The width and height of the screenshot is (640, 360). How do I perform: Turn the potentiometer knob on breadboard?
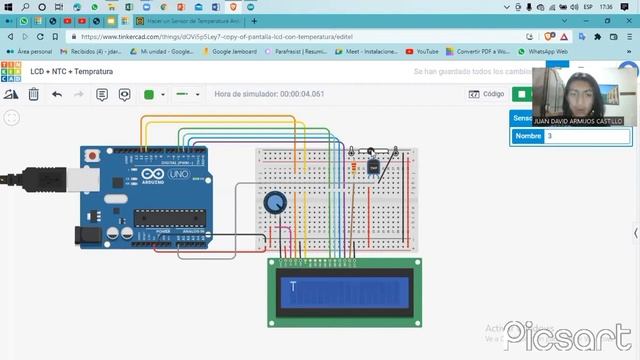[x=275, y=202]
